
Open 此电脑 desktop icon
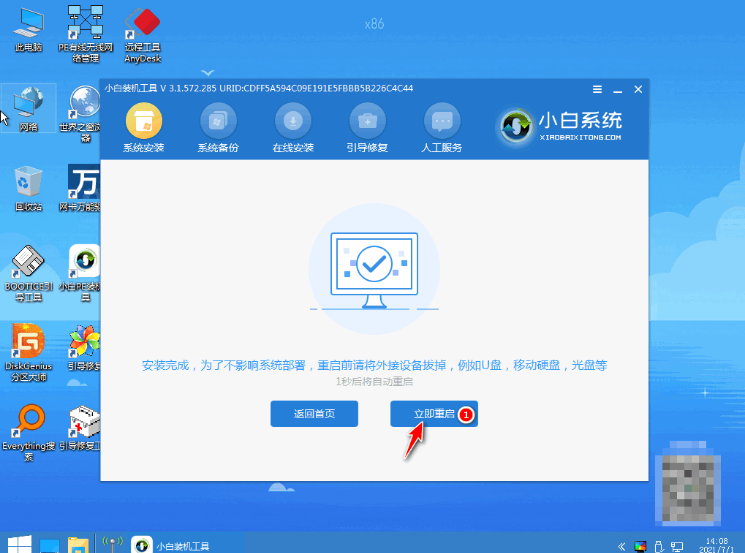[x=29, y=29]
